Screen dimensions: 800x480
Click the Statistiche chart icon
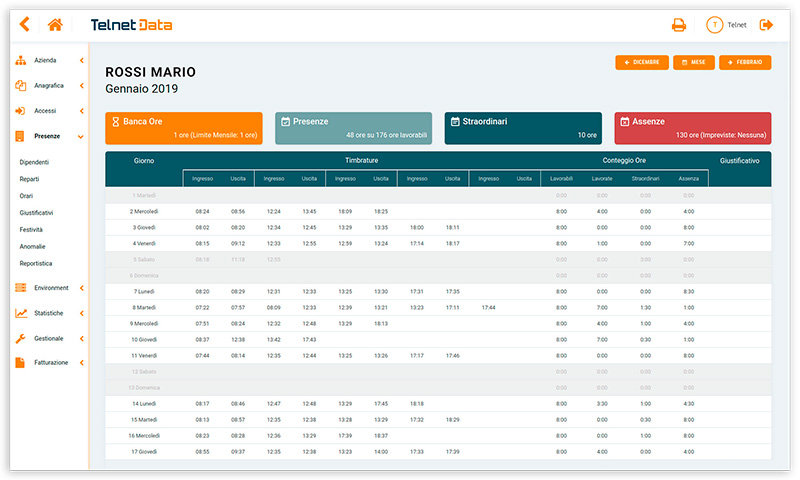[21, 313]
